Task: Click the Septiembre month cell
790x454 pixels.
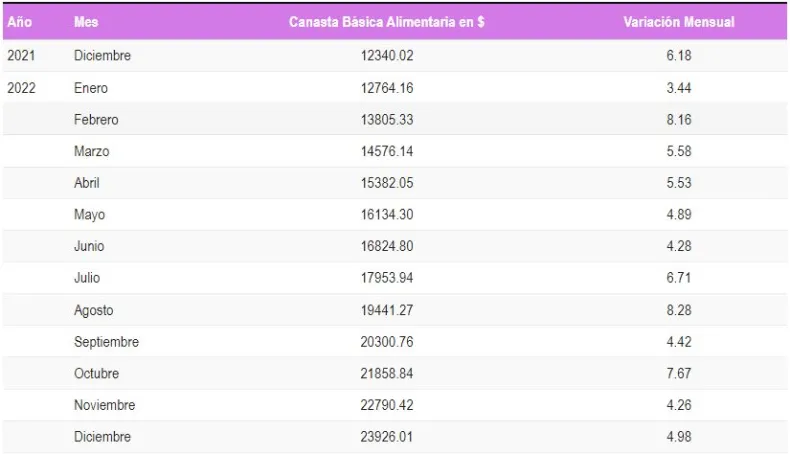Action: [106, 342]
